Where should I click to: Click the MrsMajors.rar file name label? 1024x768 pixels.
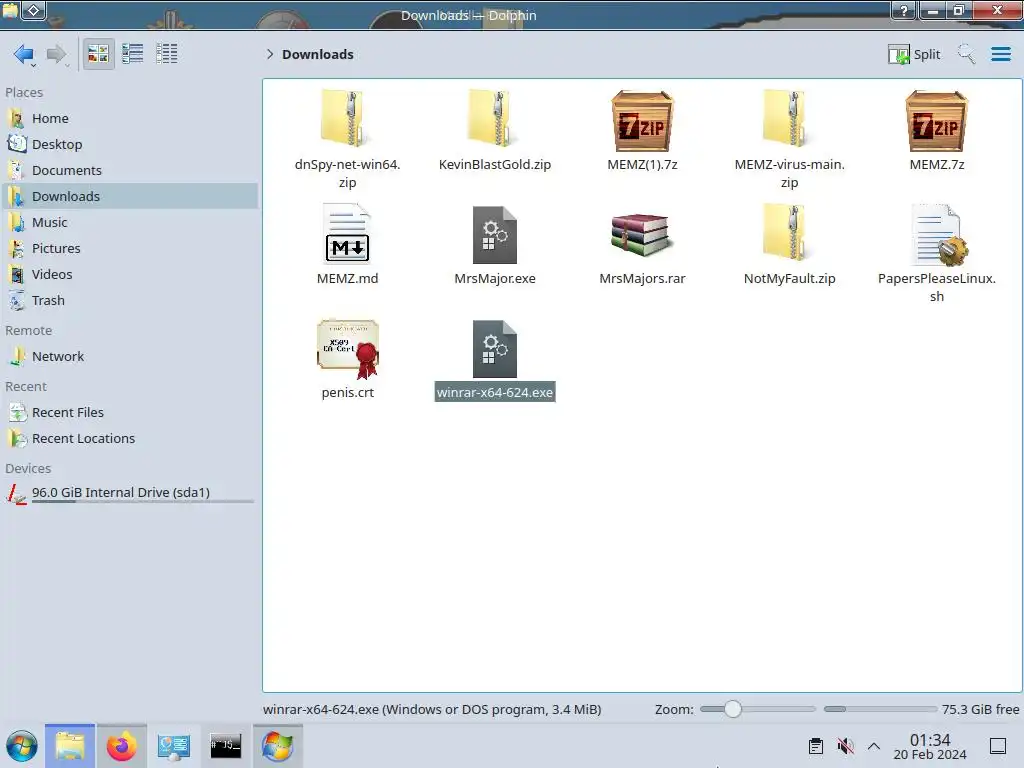pyautogui.click(x=642, y=279)
